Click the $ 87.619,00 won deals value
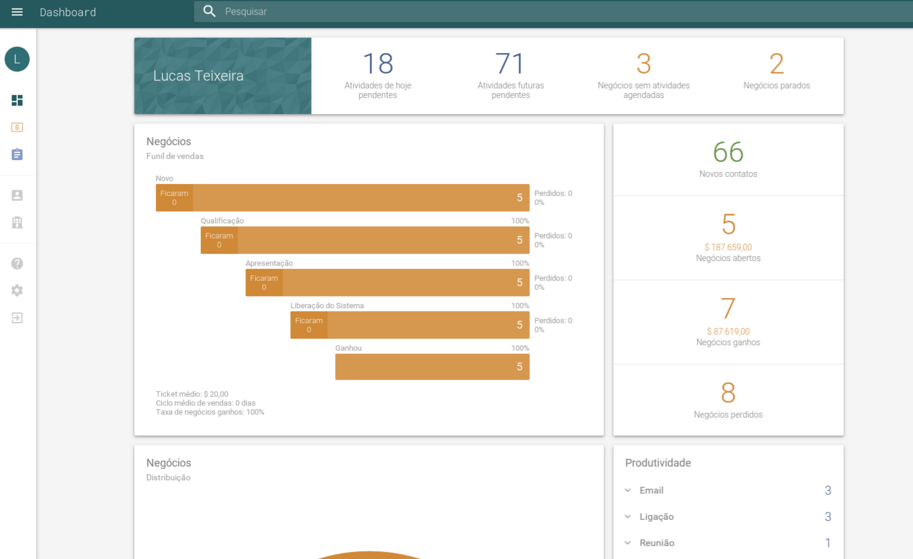913x559 pixels. tap(728, 331)
